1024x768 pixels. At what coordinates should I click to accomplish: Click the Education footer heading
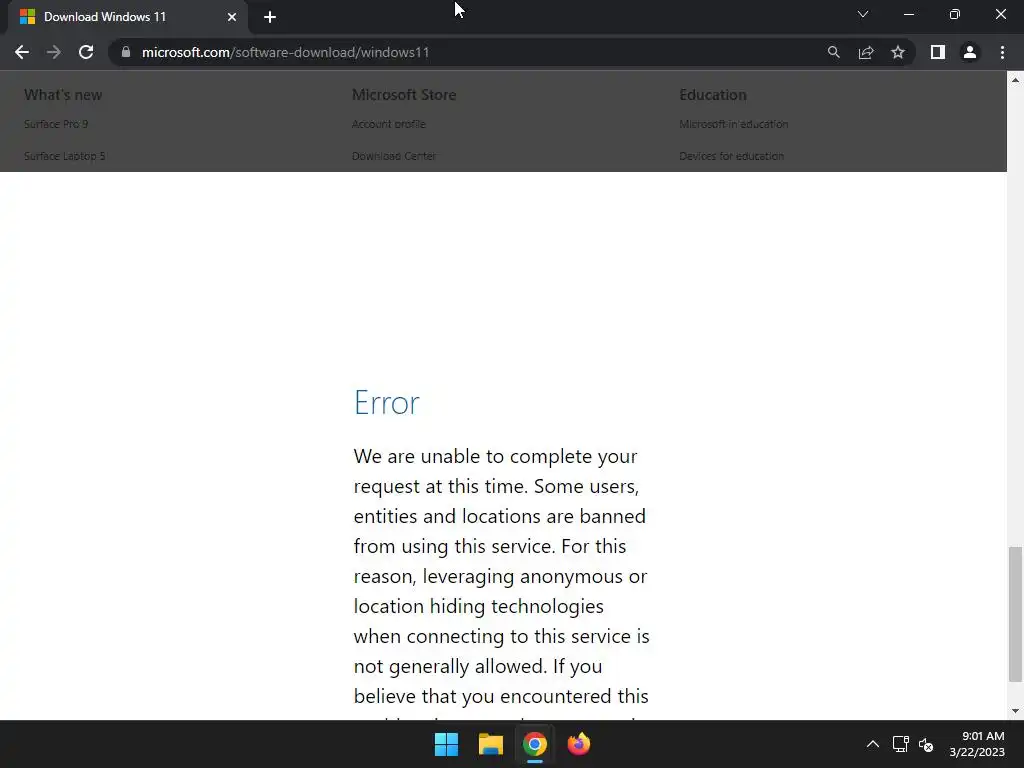712,95
